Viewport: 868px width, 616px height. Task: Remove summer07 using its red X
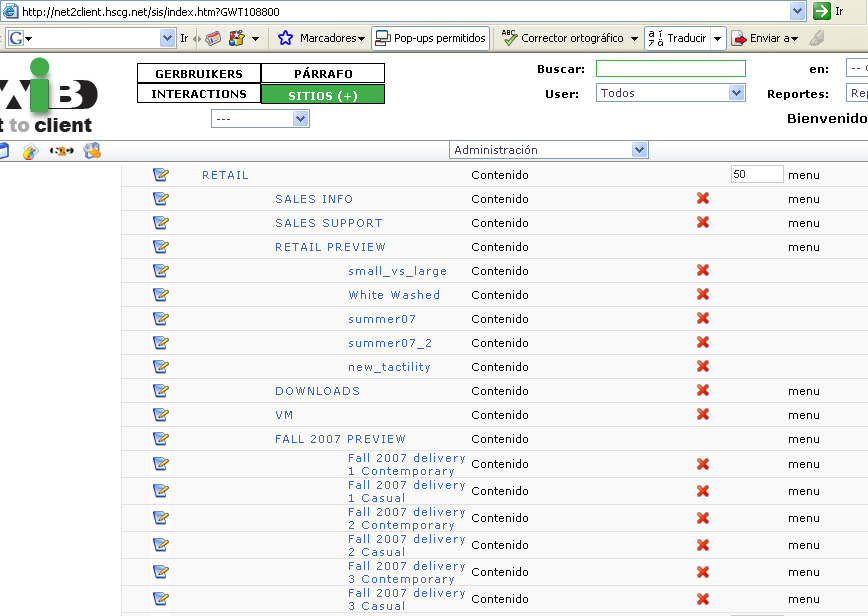coord(703,318)
